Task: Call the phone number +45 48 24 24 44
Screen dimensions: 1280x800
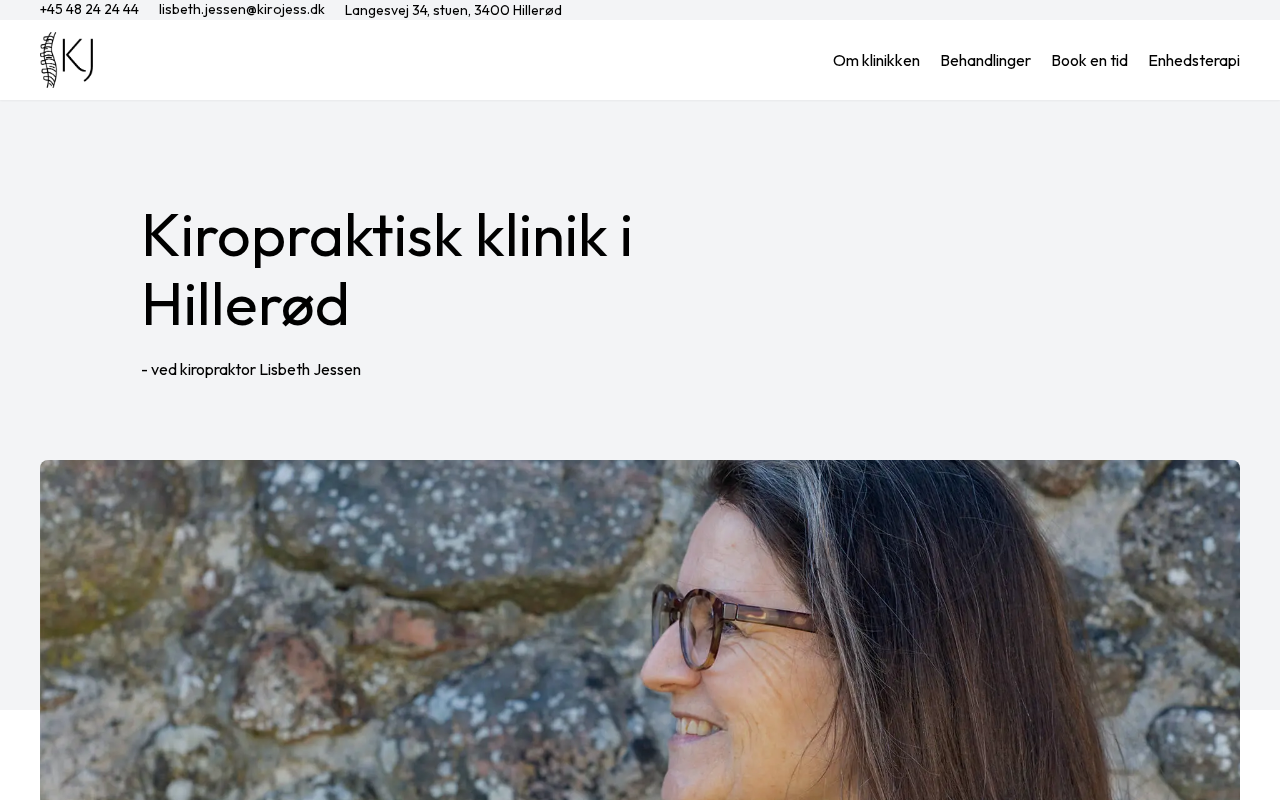Action: tap(89, 9)
